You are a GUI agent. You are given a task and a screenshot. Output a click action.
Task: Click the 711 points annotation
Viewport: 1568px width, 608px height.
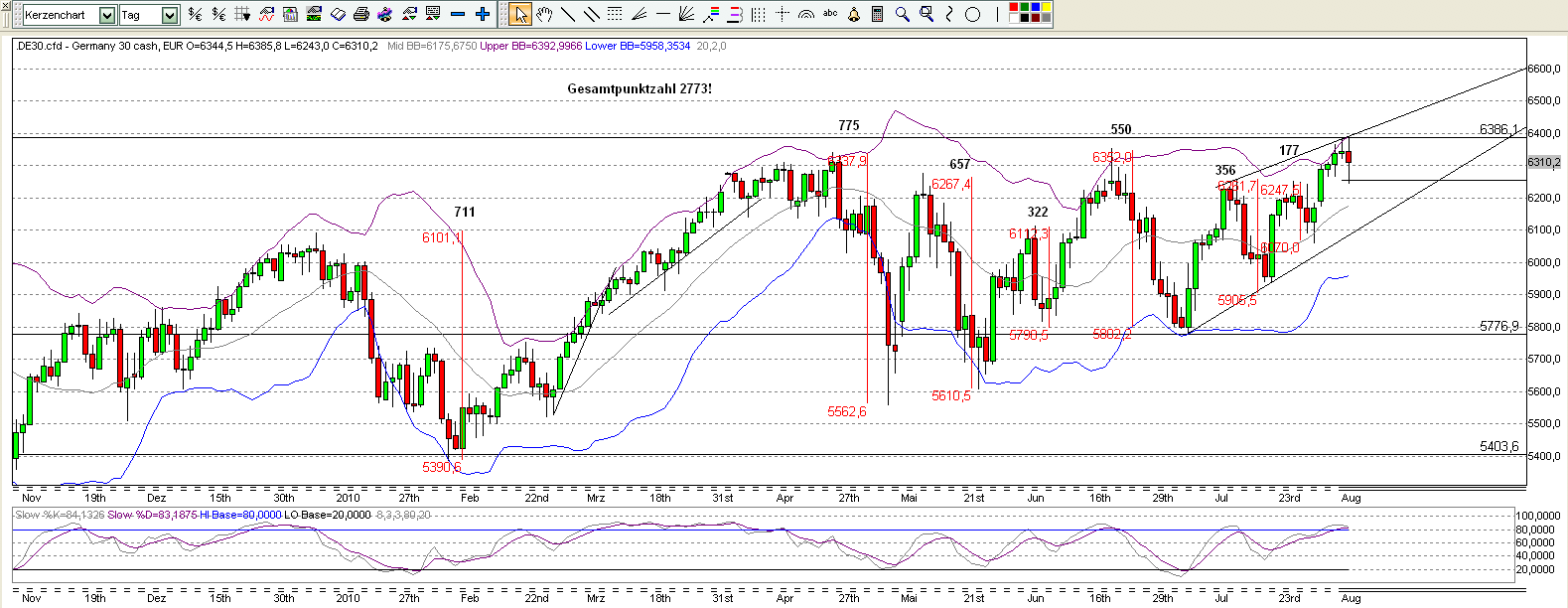[x=464, y=212]
